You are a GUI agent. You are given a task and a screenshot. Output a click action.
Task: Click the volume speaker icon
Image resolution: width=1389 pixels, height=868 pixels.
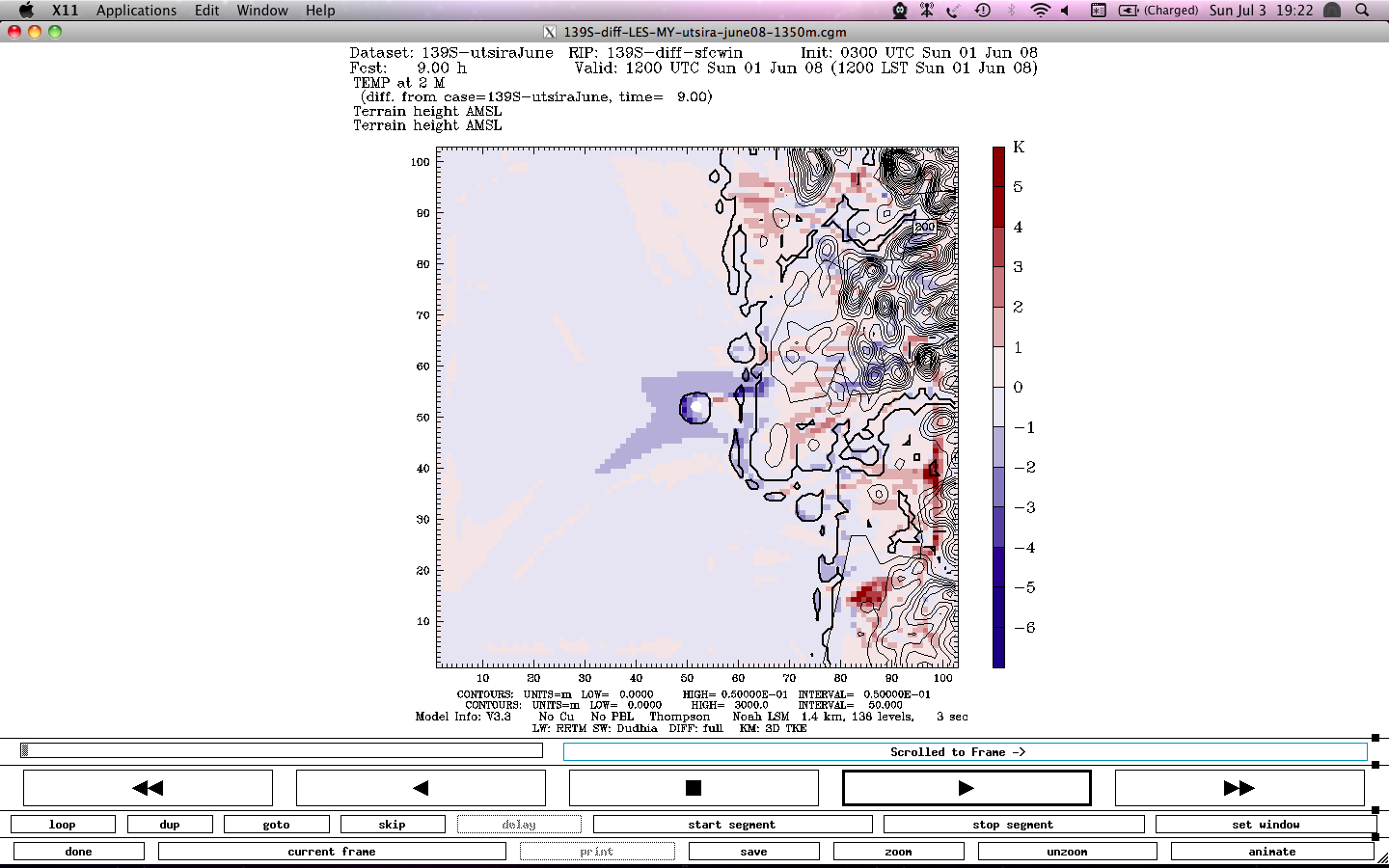click(x=1065, y=10)
